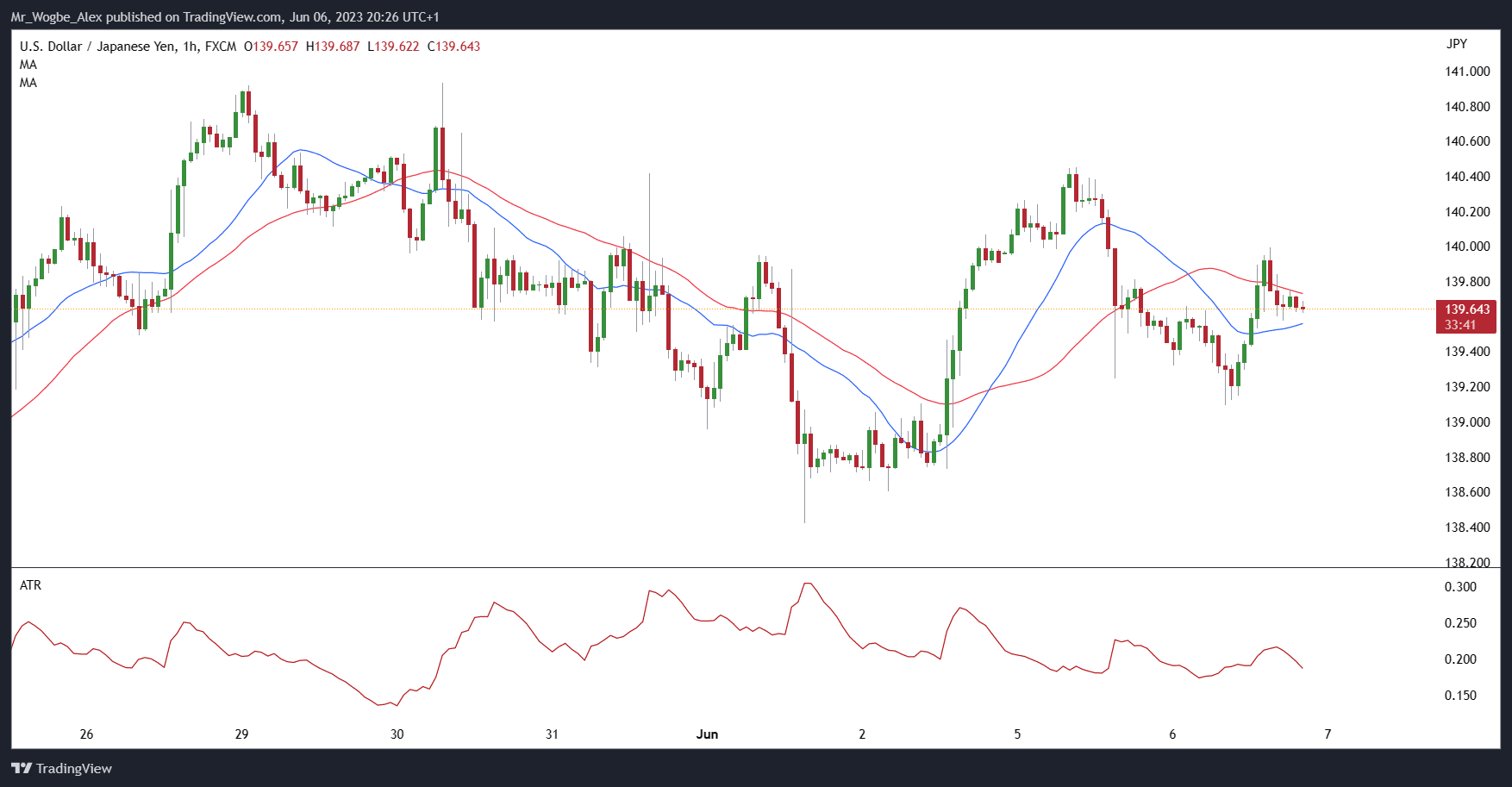The width and height of the screenshot is (1512, 787).
Task: Click the high value H139.687
Action: (333, 47)
